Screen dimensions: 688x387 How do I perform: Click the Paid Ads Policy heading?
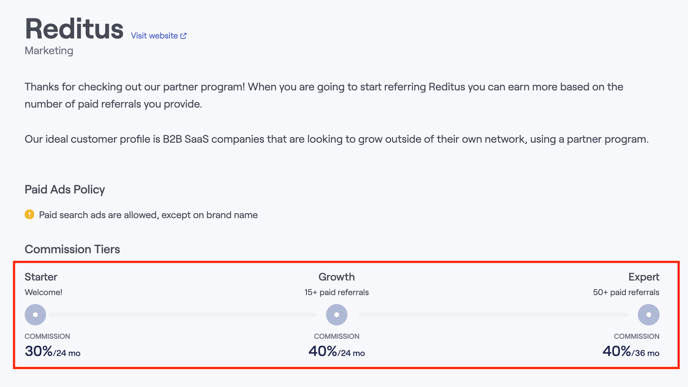point(65,190)
